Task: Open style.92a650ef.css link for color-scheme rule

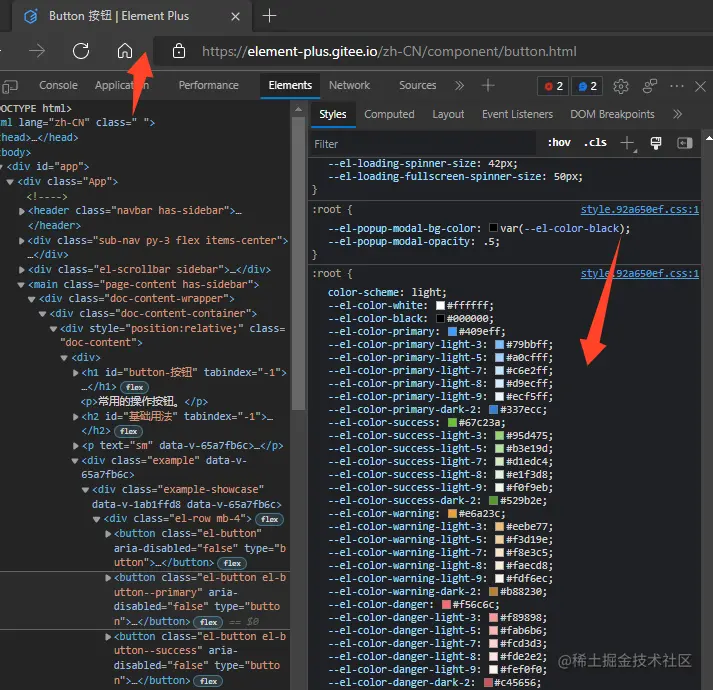Action: tap(639, 274)
